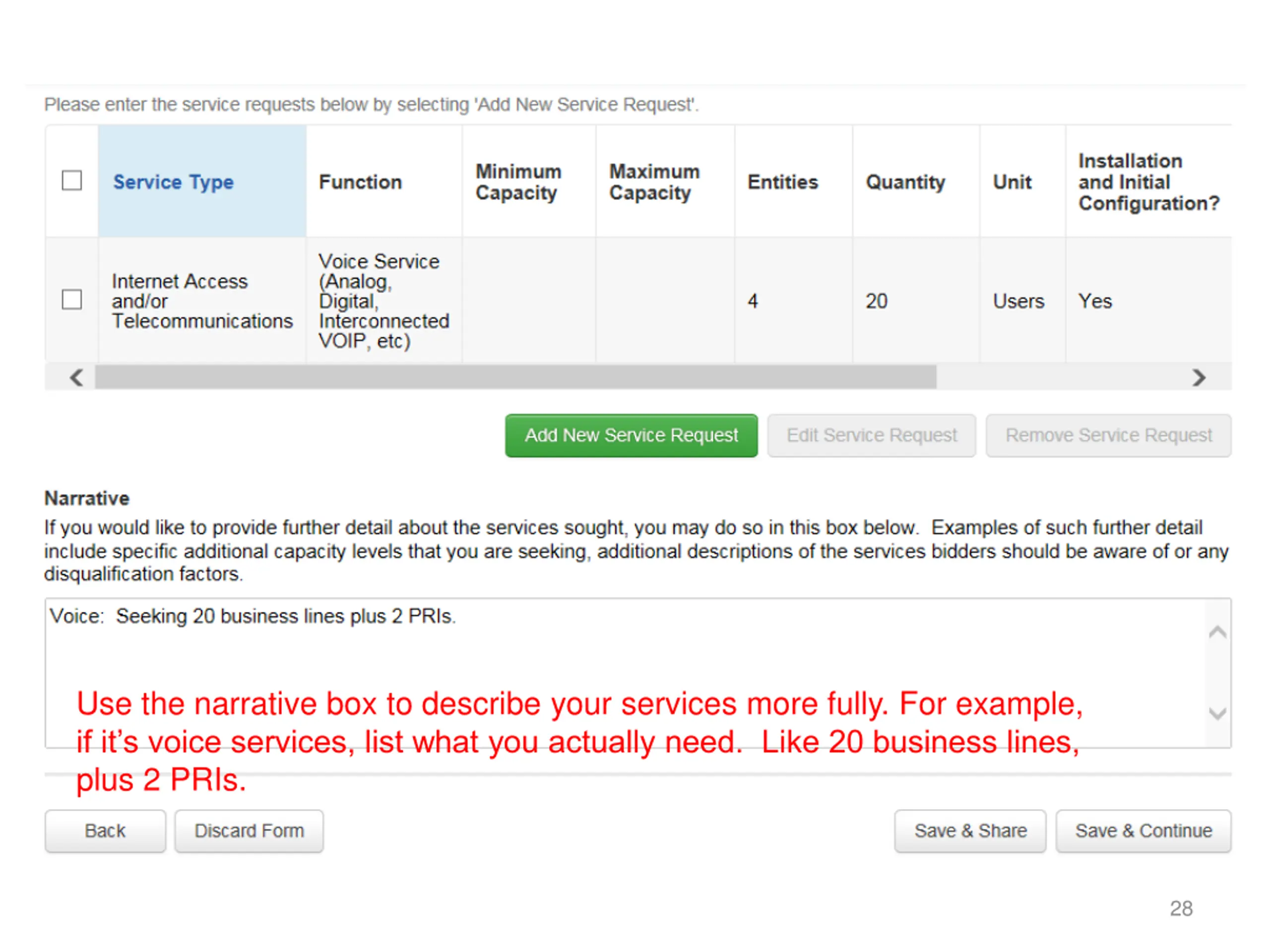Click the Minimum Capacity column header
This screenshot has height=952, width=1270.
coord(529,181)
